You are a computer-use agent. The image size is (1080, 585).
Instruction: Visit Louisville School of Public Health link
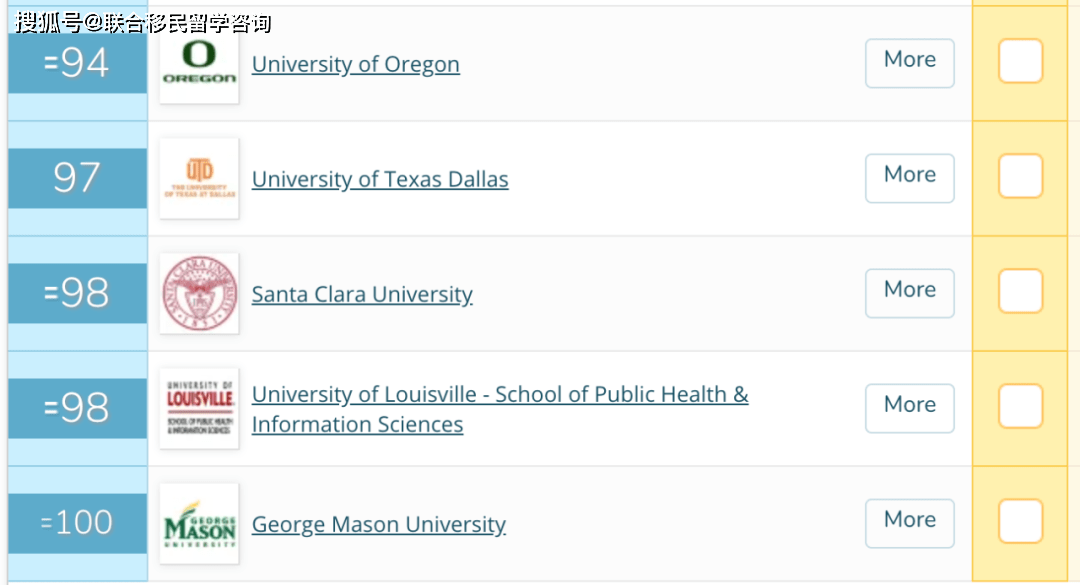[x=500, y=409]
